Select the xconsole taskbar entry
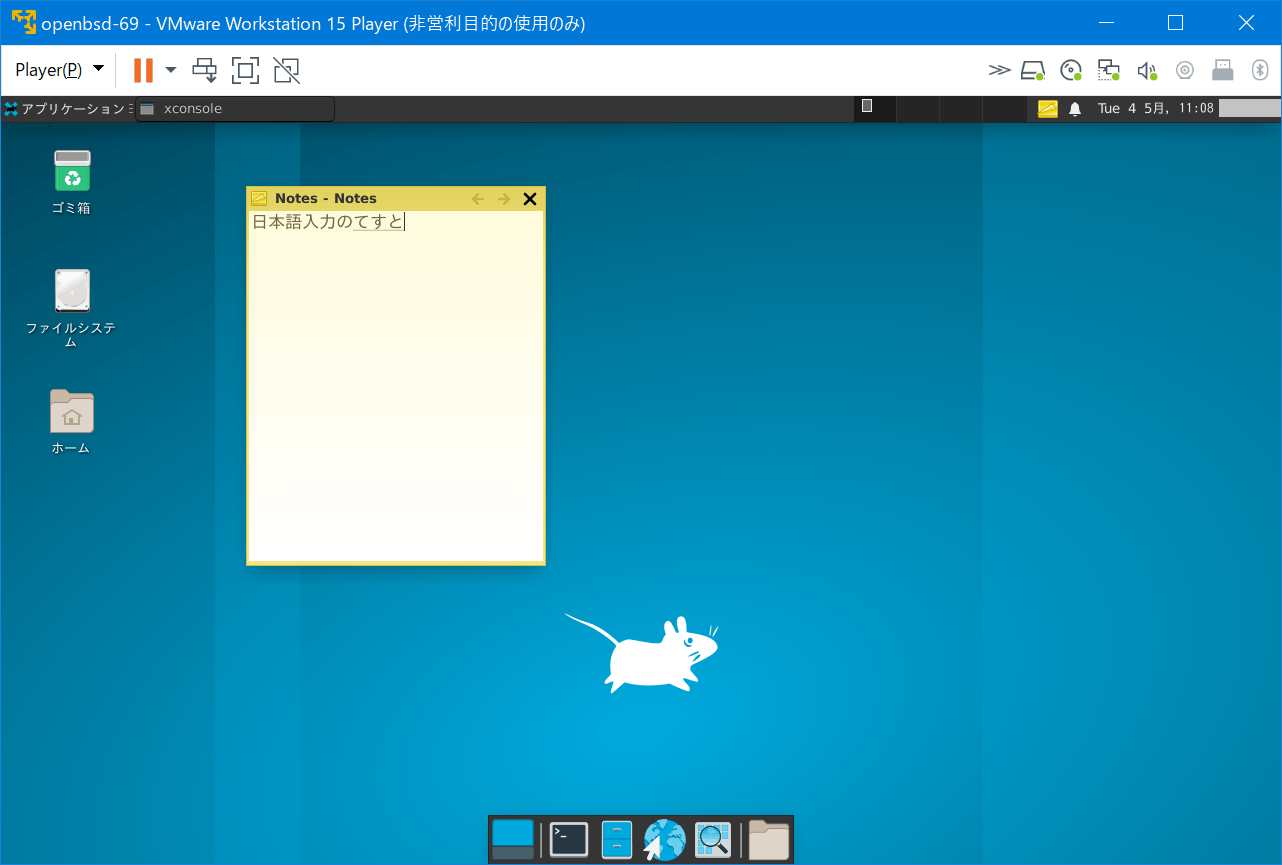 pos(233,108)
